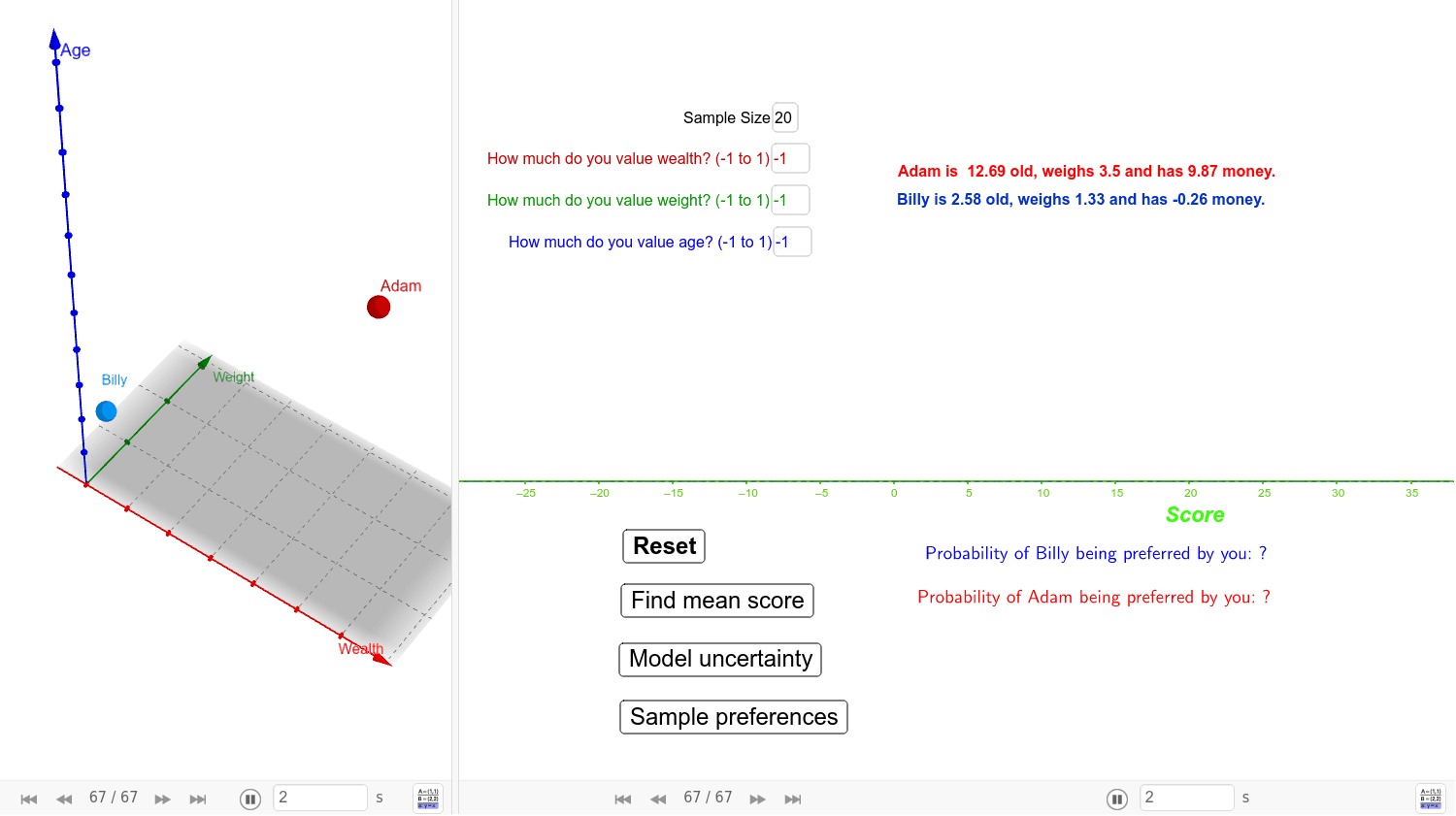
Task: Click the weight value input field
Action: click(x=791, y=200)
